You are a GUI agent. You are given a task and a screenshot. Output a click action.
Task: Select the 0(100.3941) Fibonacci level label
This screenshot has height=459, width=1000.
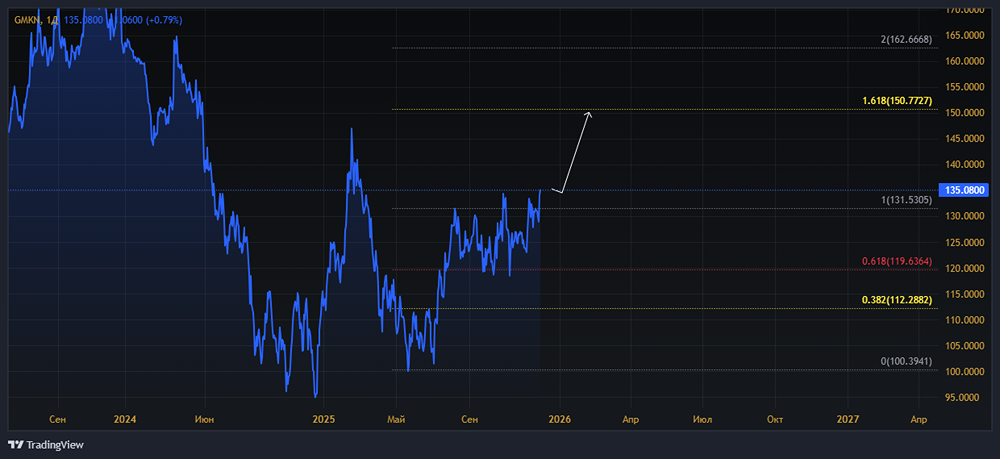[x=906, y=361]
